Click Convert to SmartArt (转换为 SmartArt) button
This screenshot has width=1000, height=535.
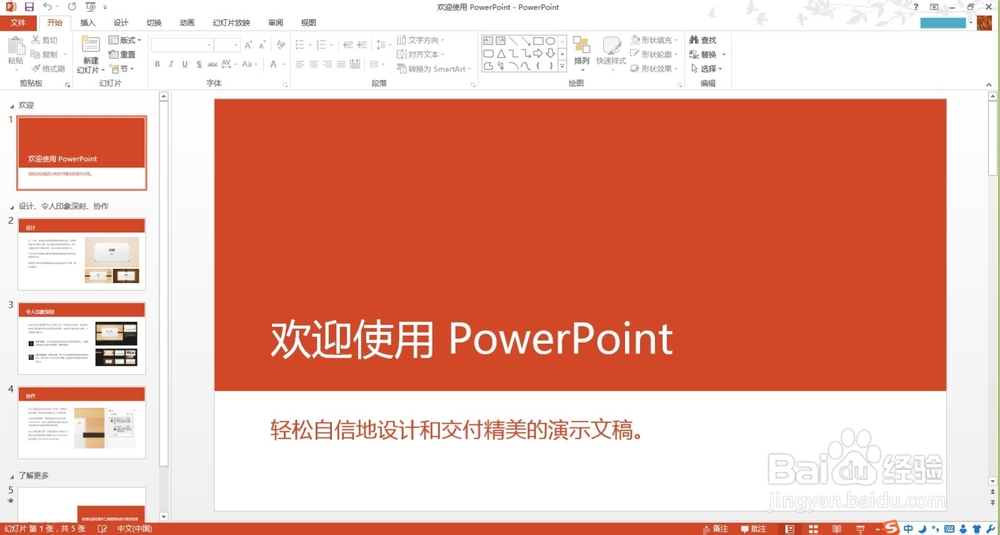(434, 69)
